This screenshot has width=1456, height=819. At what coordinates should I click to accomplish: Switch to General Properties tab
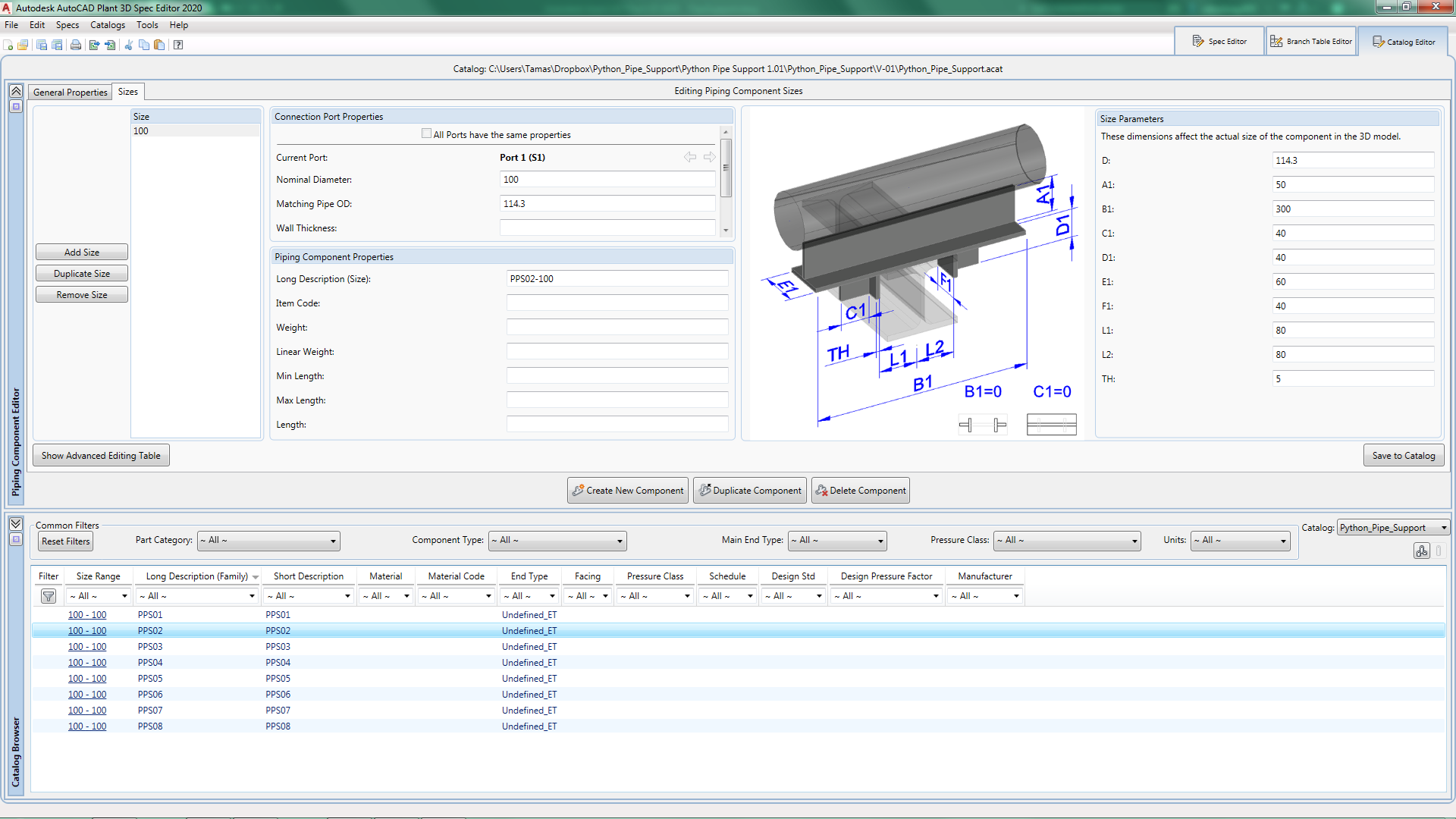[x=71, y=92]
